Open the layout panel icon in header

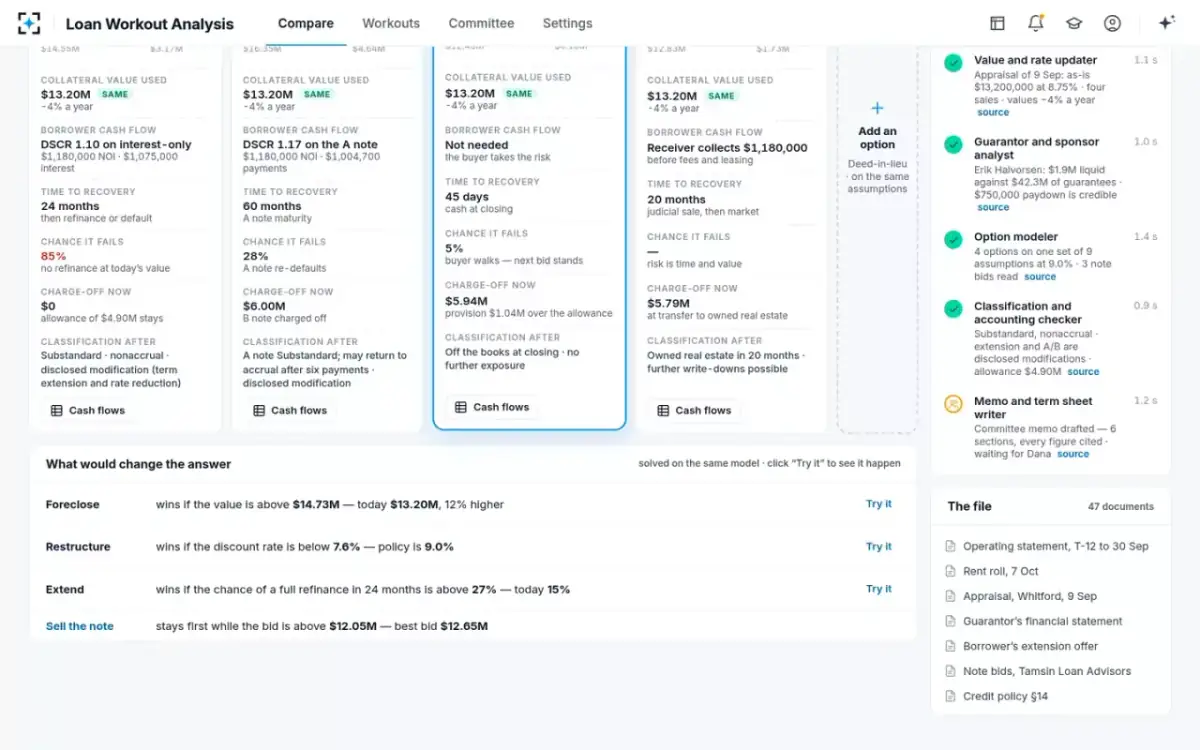point(997,23)
